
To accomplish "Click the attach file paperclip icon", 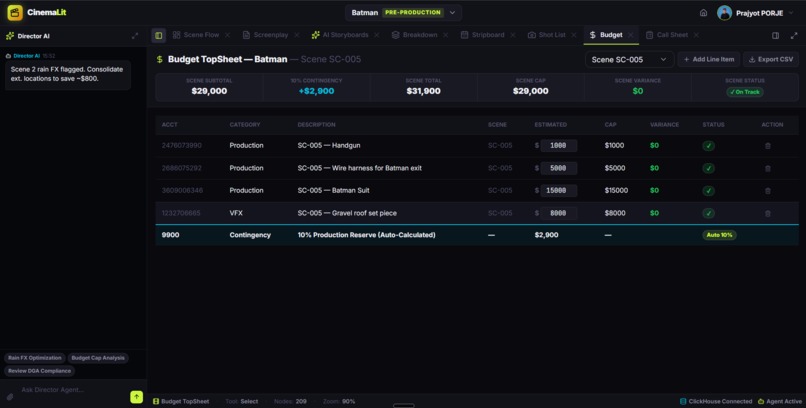I will [x=10, y=397].
